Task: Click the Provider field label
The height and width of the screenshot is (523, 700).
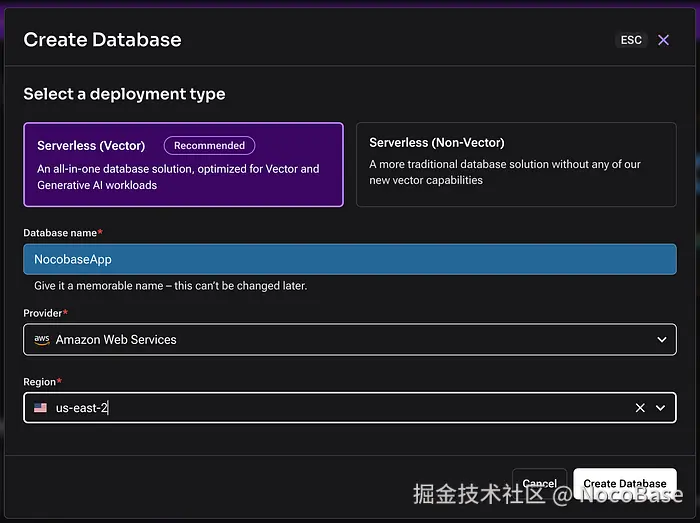Action: tap(45, 313)
